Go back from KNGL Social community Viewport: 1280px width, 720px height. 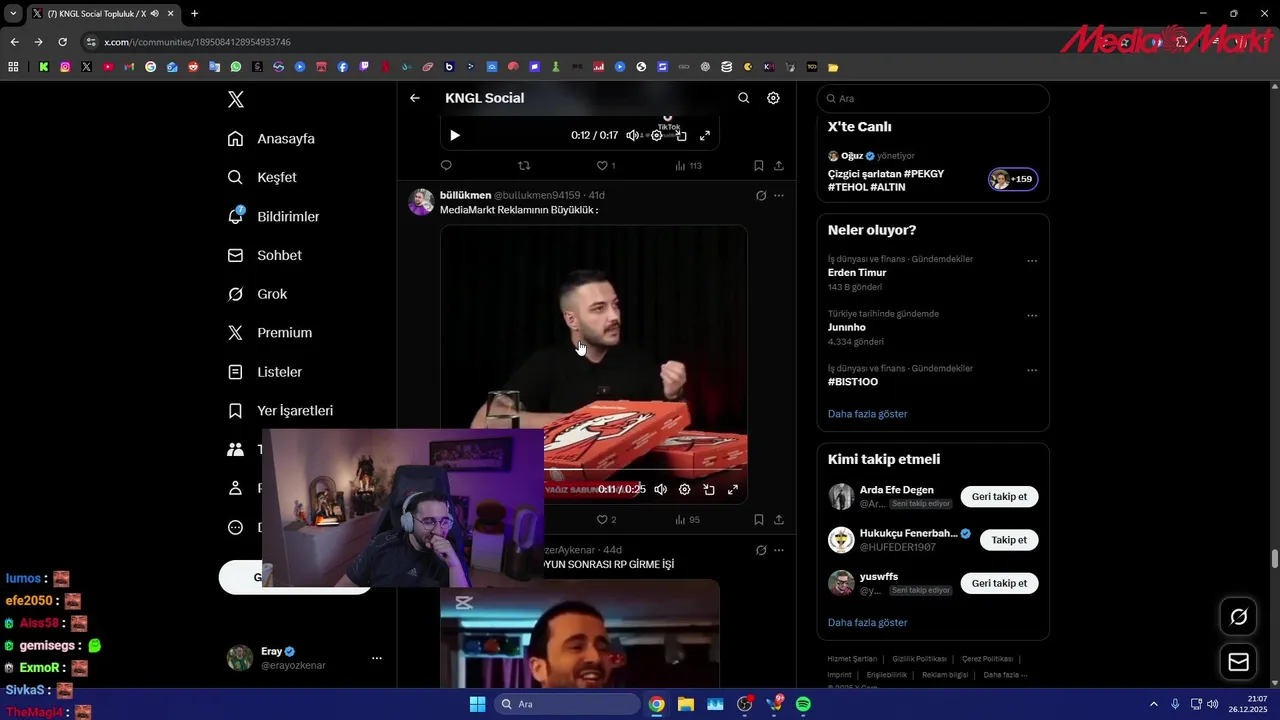[x=415, y=98]
